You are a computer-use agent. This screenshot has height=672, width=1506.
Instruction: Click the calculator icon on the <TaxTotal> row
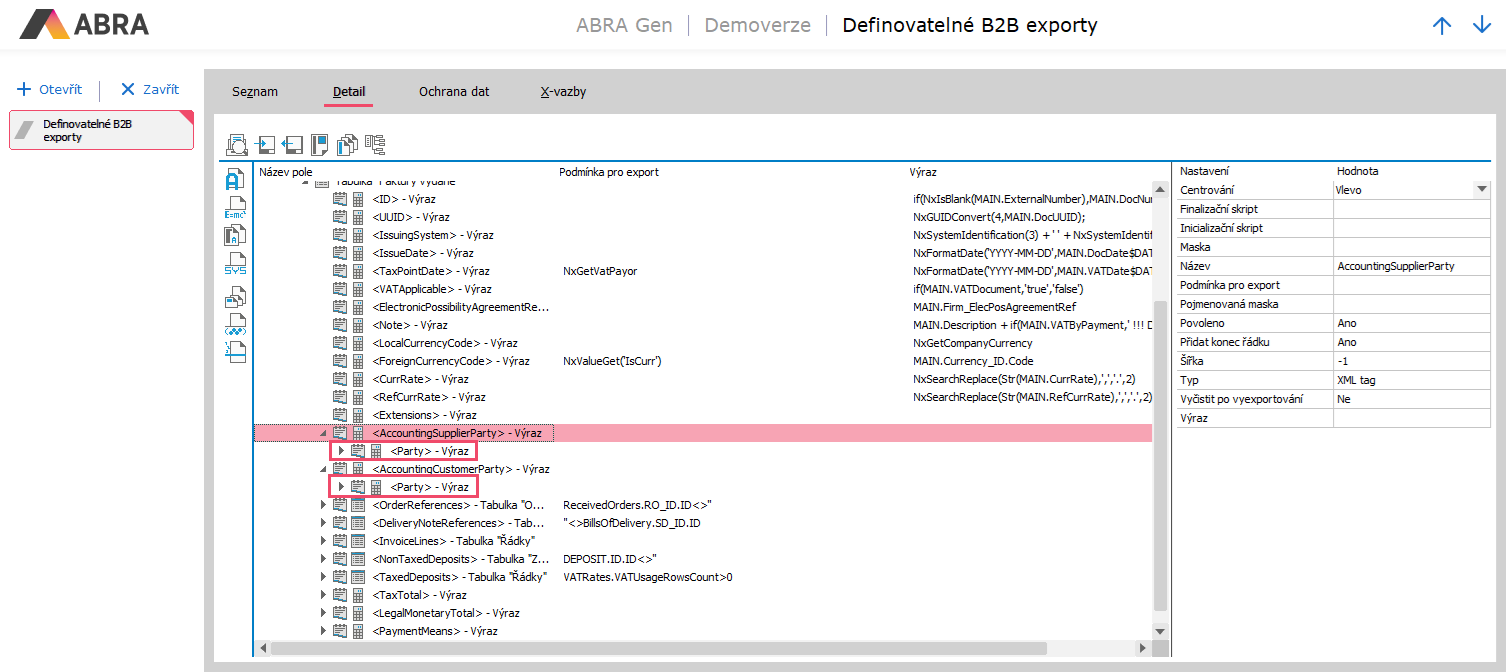click(x=358, y=595)
